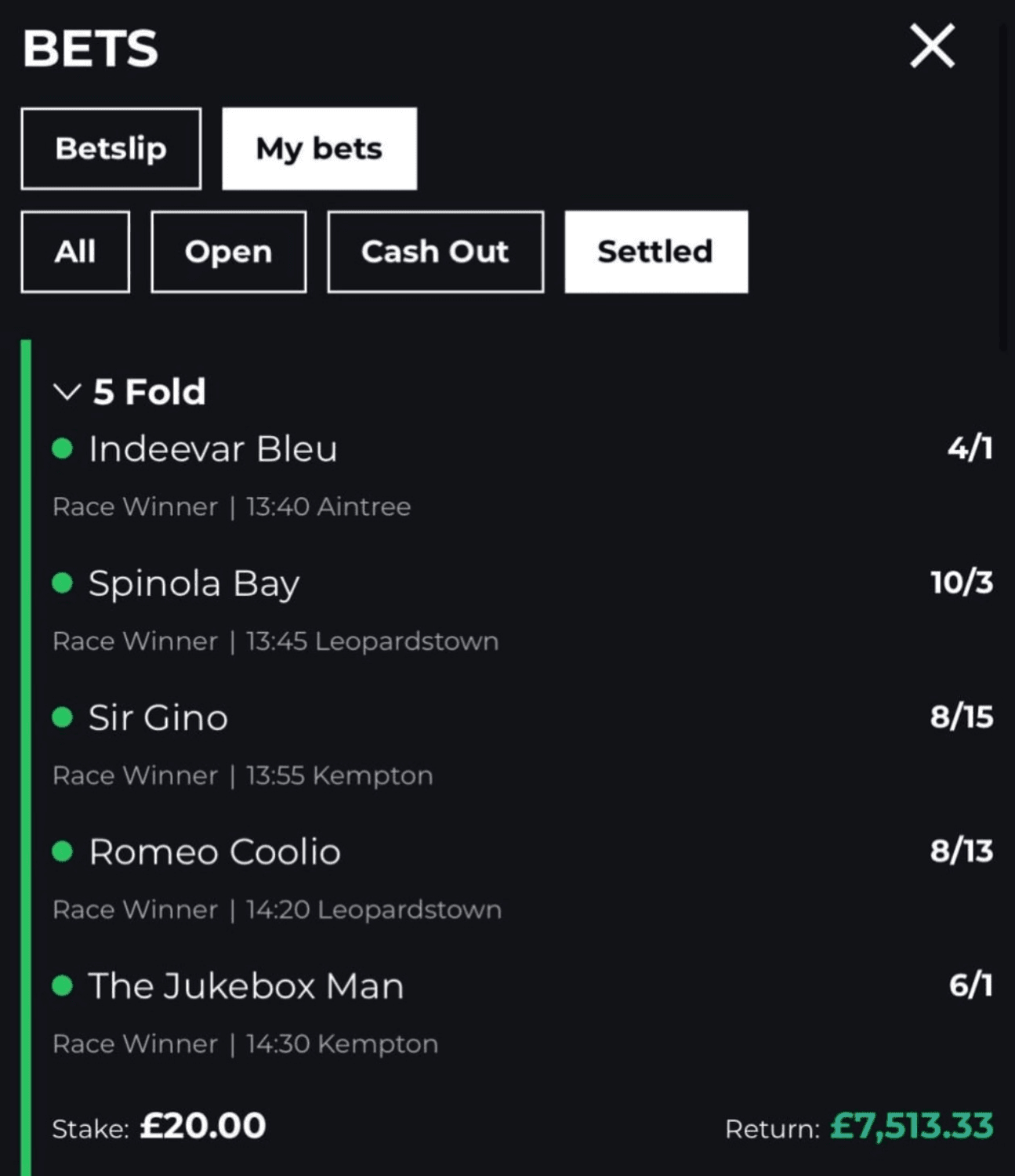The image size is (1015, 1176).
Task: Click green dot beside The Jukebox Man
Action: [62, 985]
